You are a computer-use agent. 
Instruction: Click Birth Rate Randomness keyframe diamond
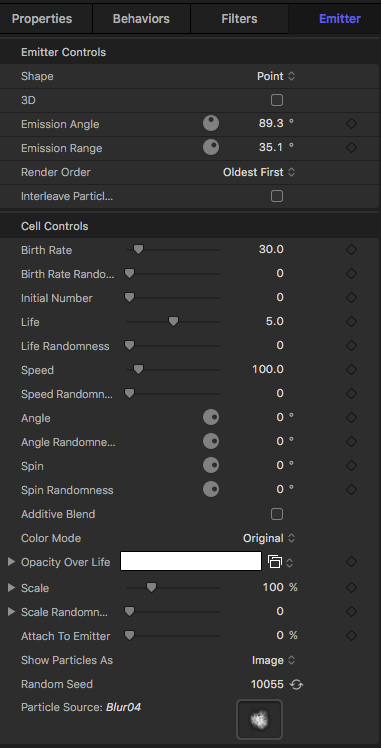[x=351, y=273]
